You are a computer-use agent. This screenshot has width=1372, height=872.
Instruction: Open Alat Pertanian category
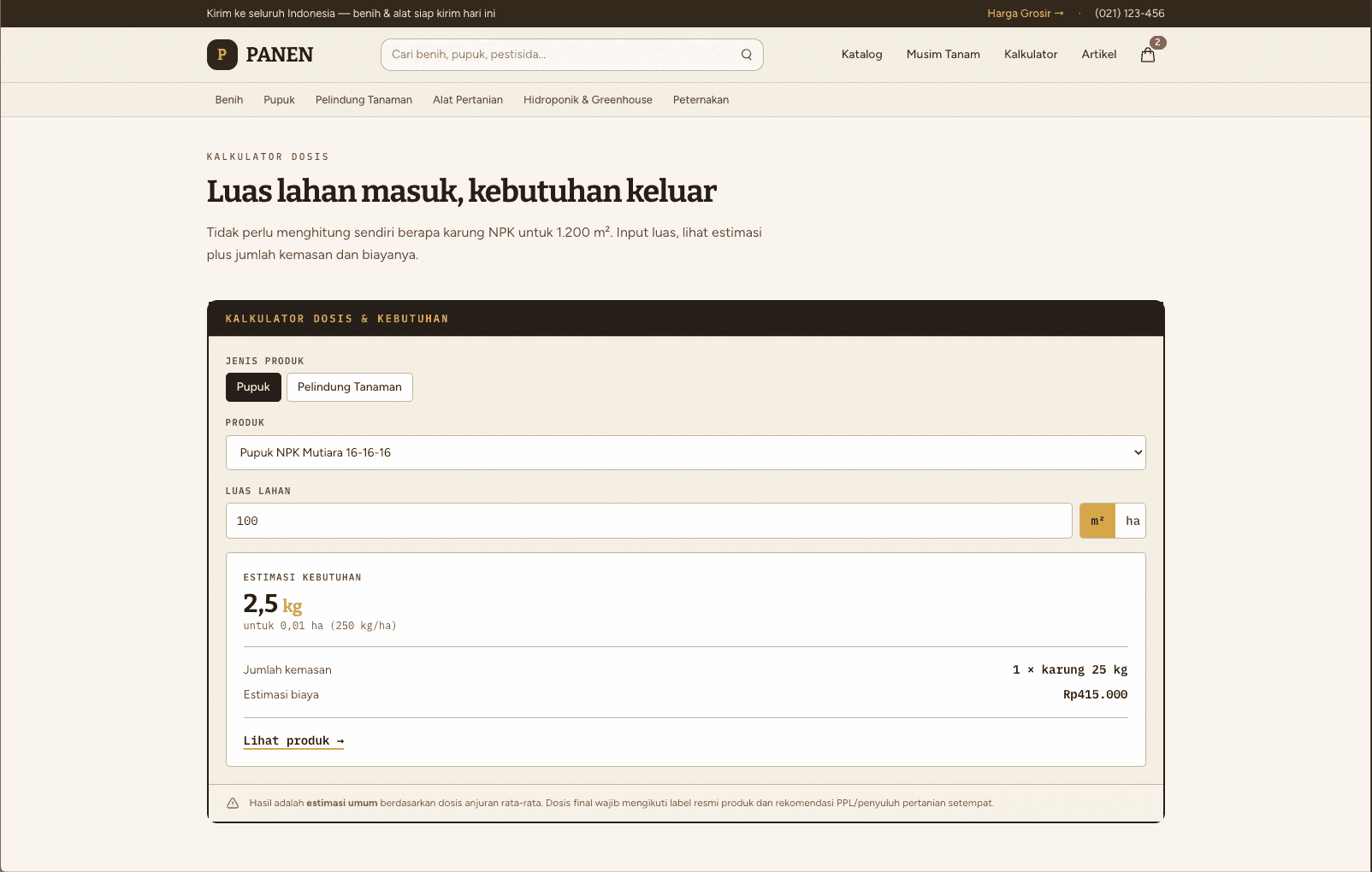(x=468, y=100)
